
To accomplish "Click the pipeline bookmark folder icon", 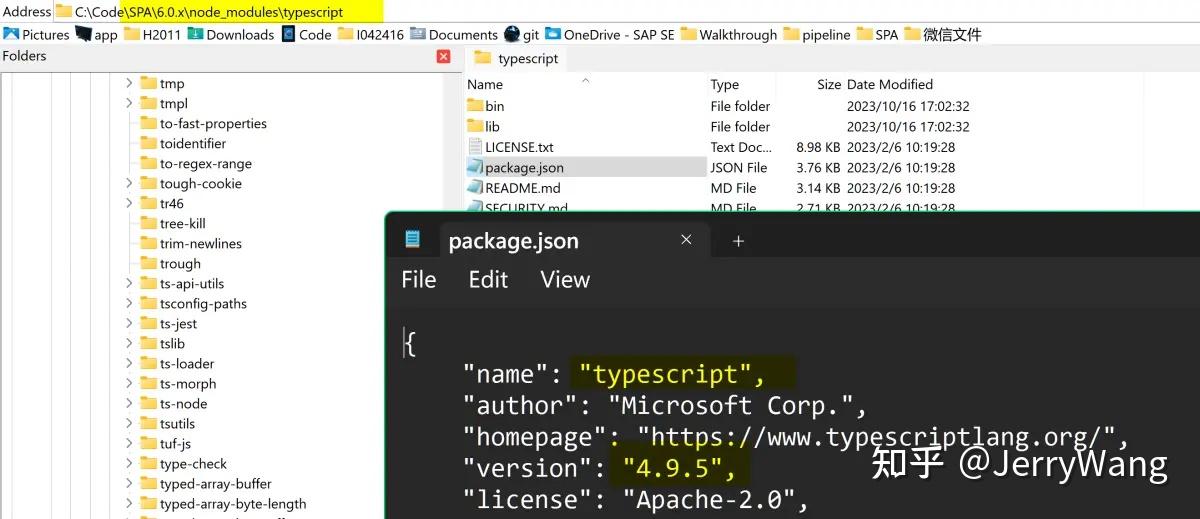I will [791, 34].
